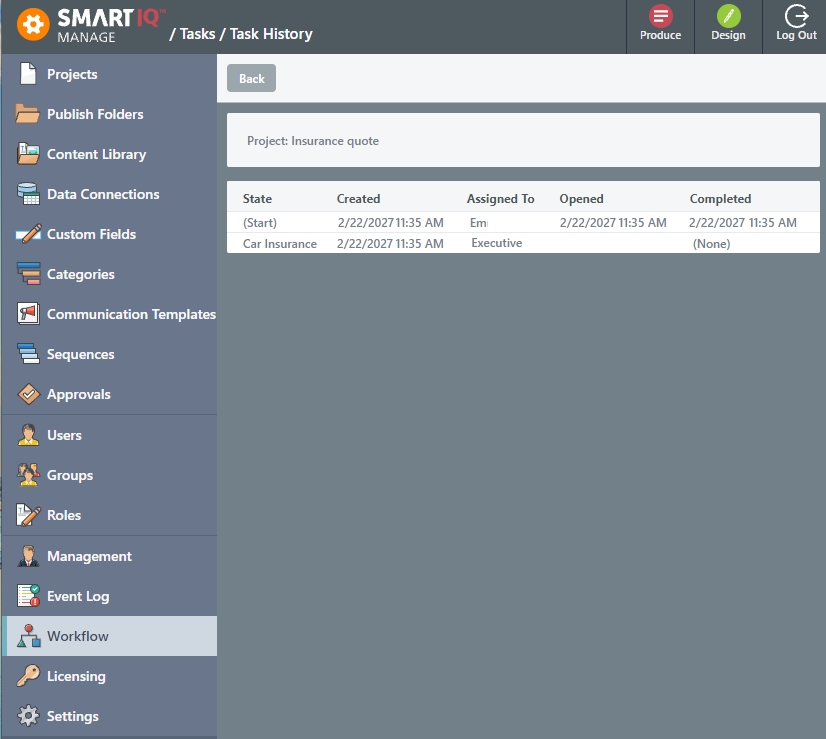Click the Projects document icon

(x=28, y=74)
